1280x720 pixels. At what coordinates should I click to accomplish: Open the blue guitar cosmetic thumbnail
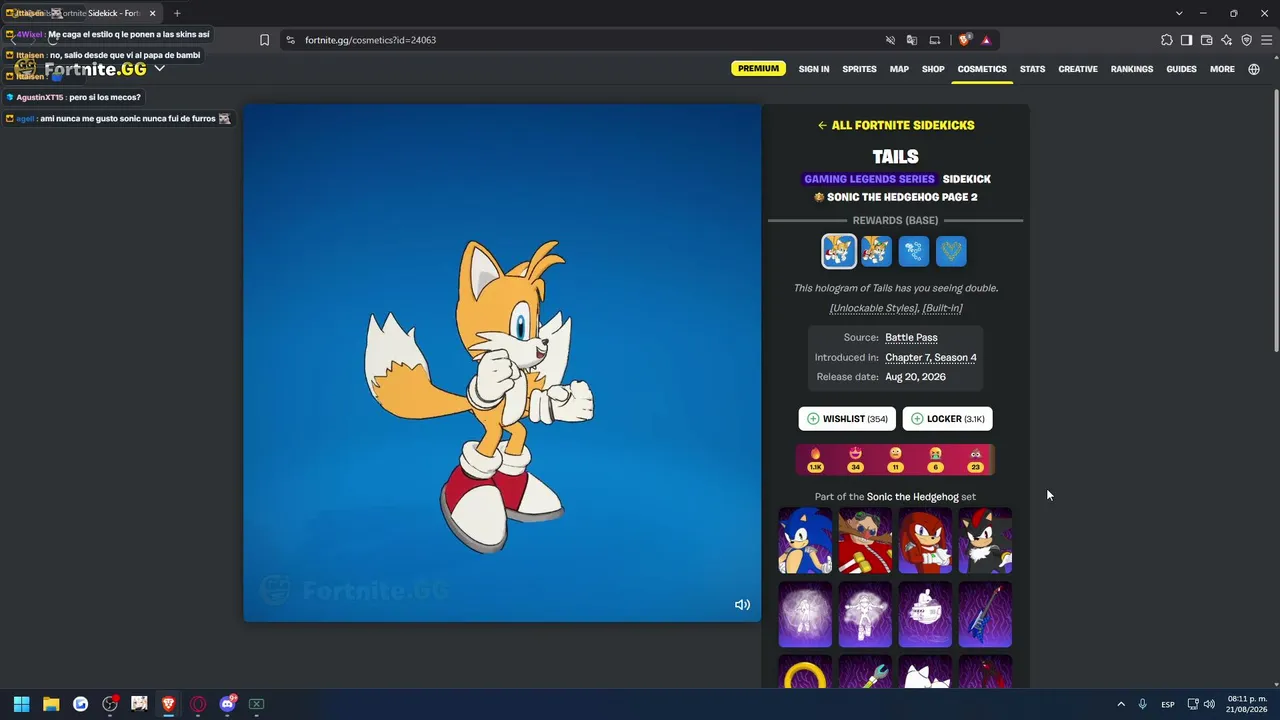point(985,615)
